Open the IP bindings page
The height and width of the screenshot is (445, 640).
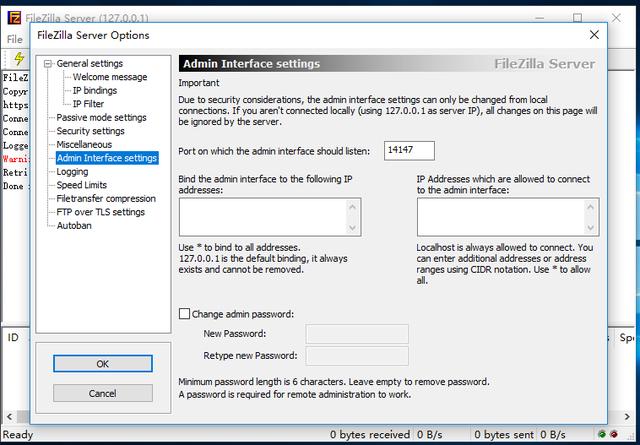pyautogui.click(x=95, y=90)
